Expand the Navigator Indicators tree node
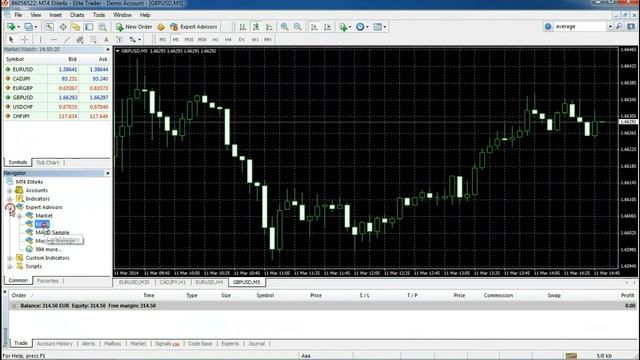640x360 pixels. (x=9, y=199)
